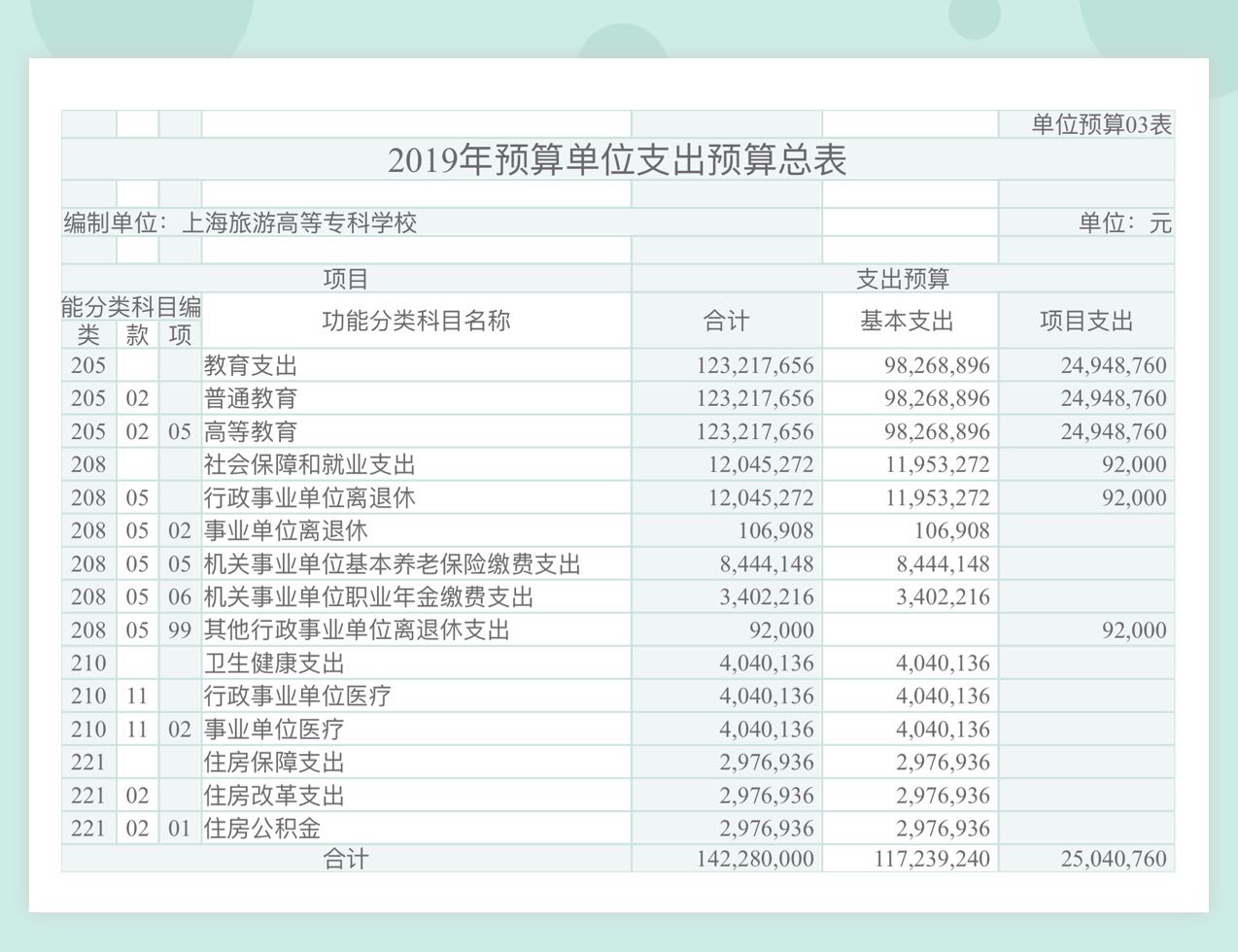Click the 项目支出 column header
1238x952 pixels.
(x=1086, y=322)
